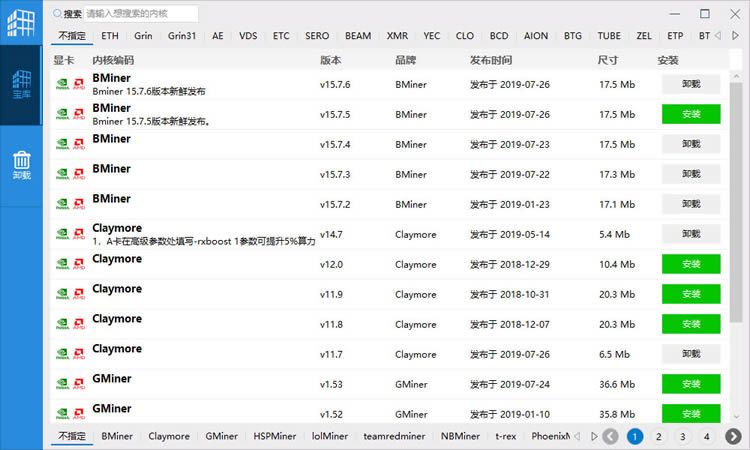Focus the kernel search input field

[141, 13]
